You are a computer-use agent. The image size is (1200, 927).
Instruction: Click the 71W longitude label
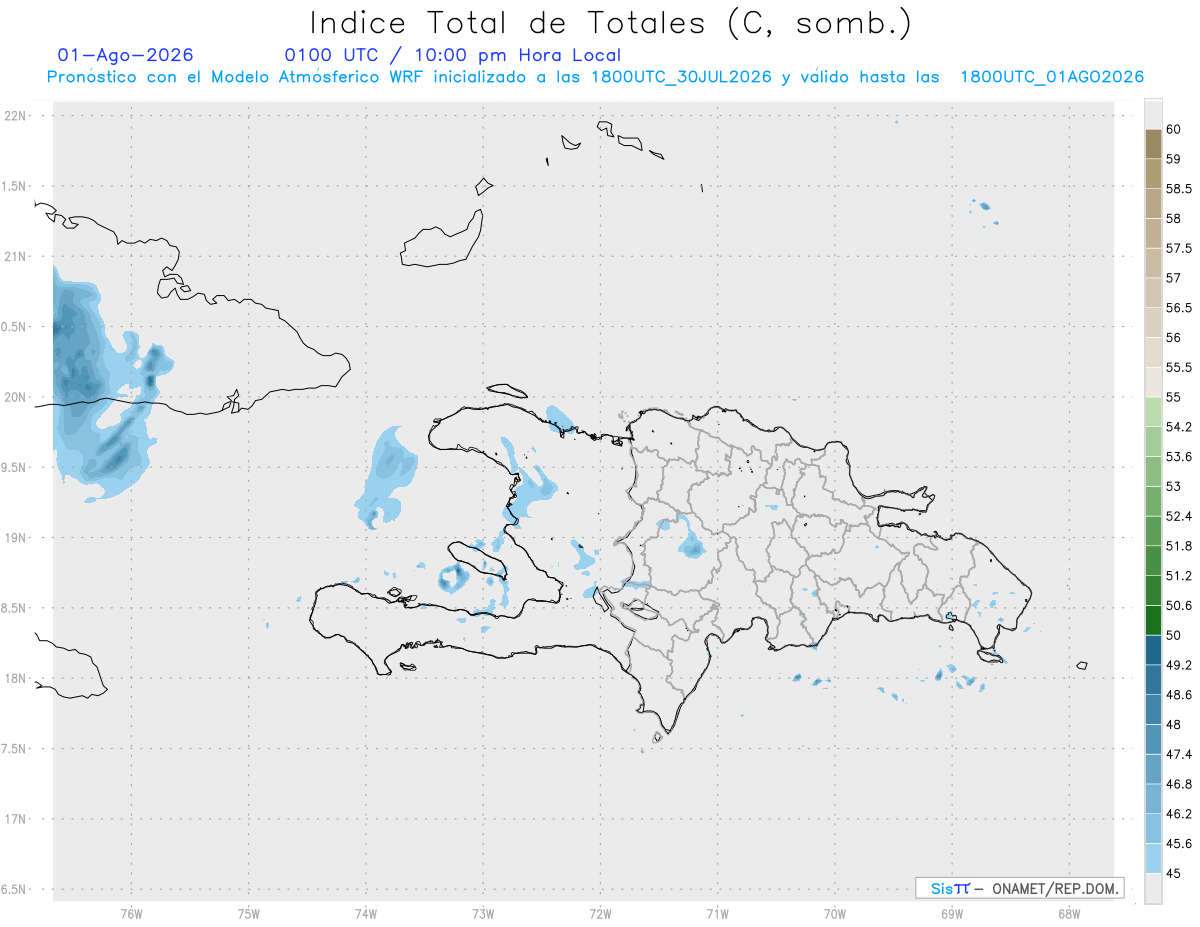(717, 914)
